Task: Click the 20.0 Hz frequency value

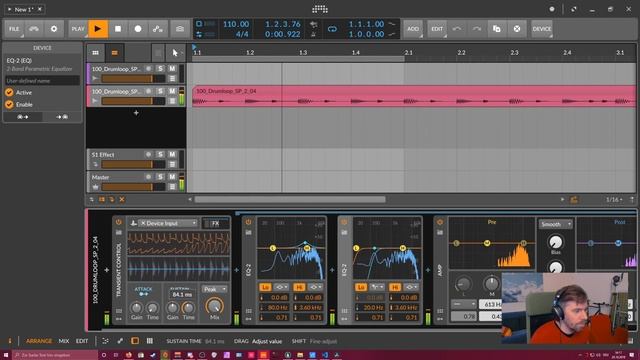Action: click(x=371, y=307)
